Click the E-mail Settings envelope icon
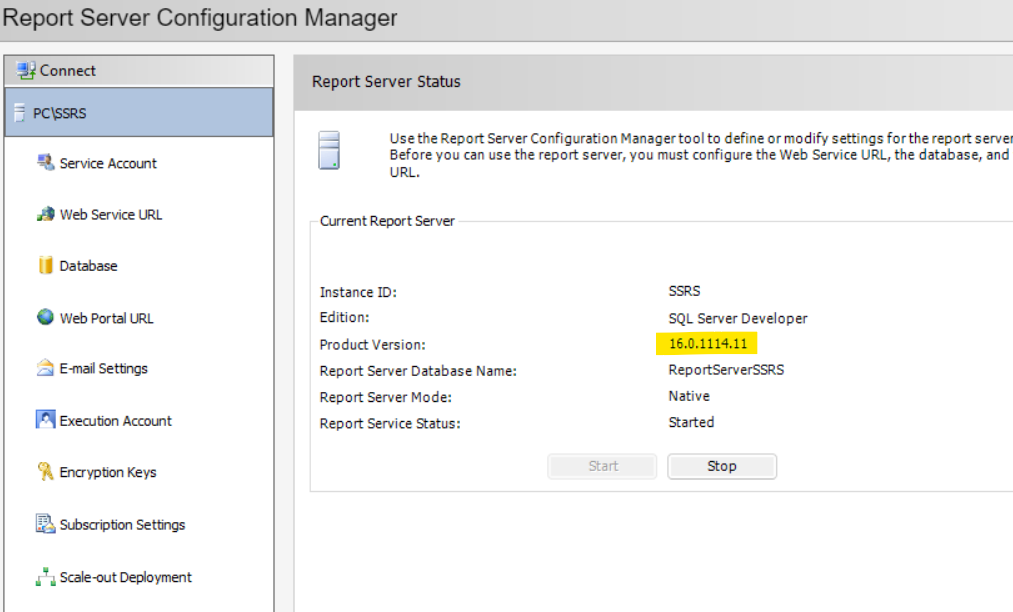The width and height of the screenshot is (1013, 612). click(45, 368)
